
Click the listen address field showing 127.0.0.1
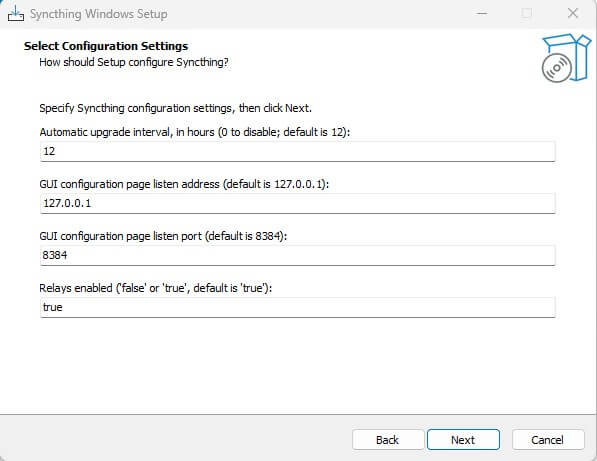click(x=297, y=203)
